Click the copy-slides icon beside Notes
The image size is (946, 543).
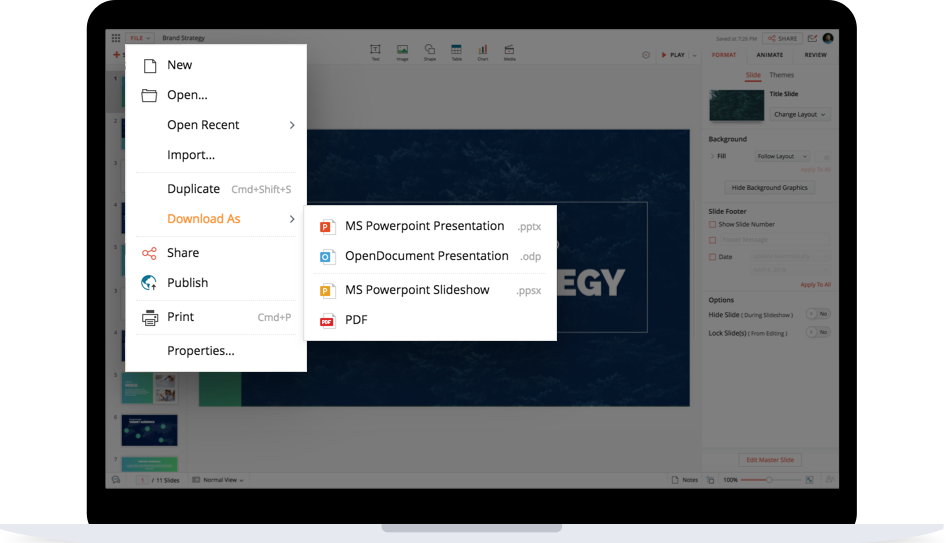point(710,480)
